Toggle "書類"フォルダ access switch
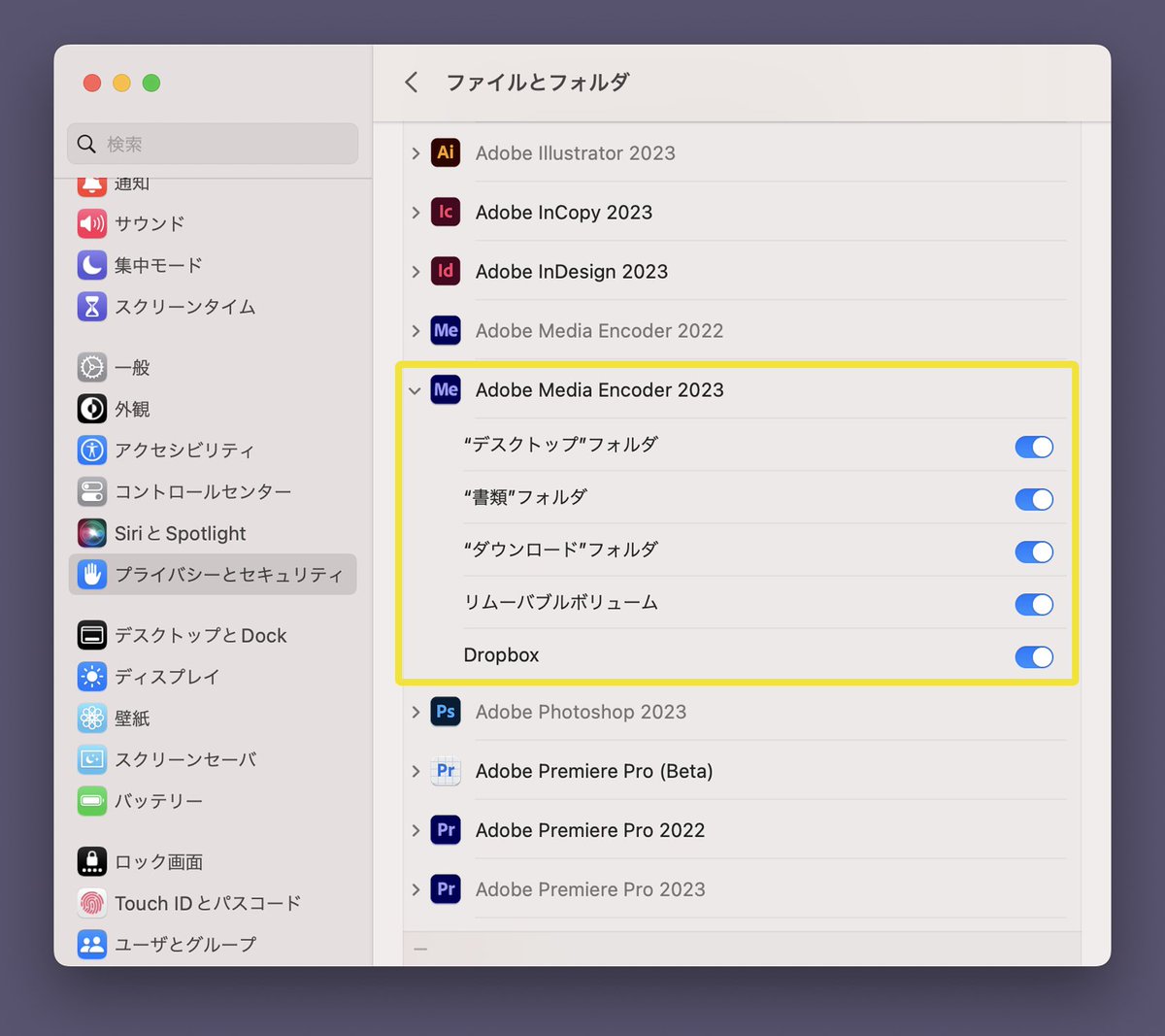The width and height of the screenshot is (1165, 1036). pos(1034,499)
